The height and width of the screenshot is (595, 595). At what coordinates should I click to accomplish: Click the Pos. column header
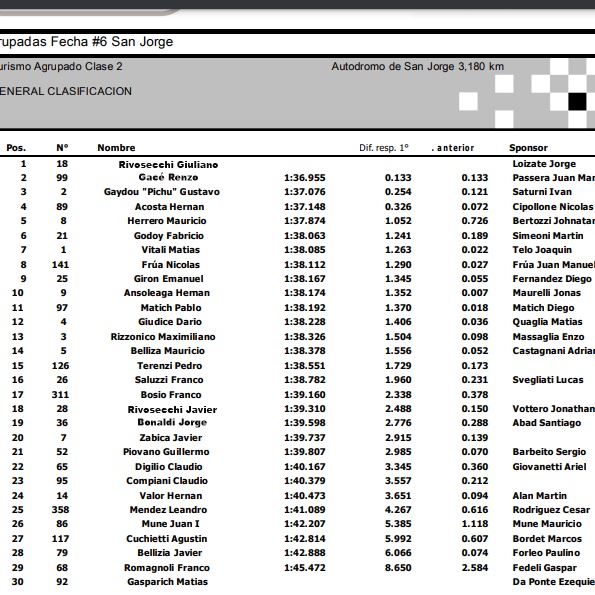(x=16, y=148)
